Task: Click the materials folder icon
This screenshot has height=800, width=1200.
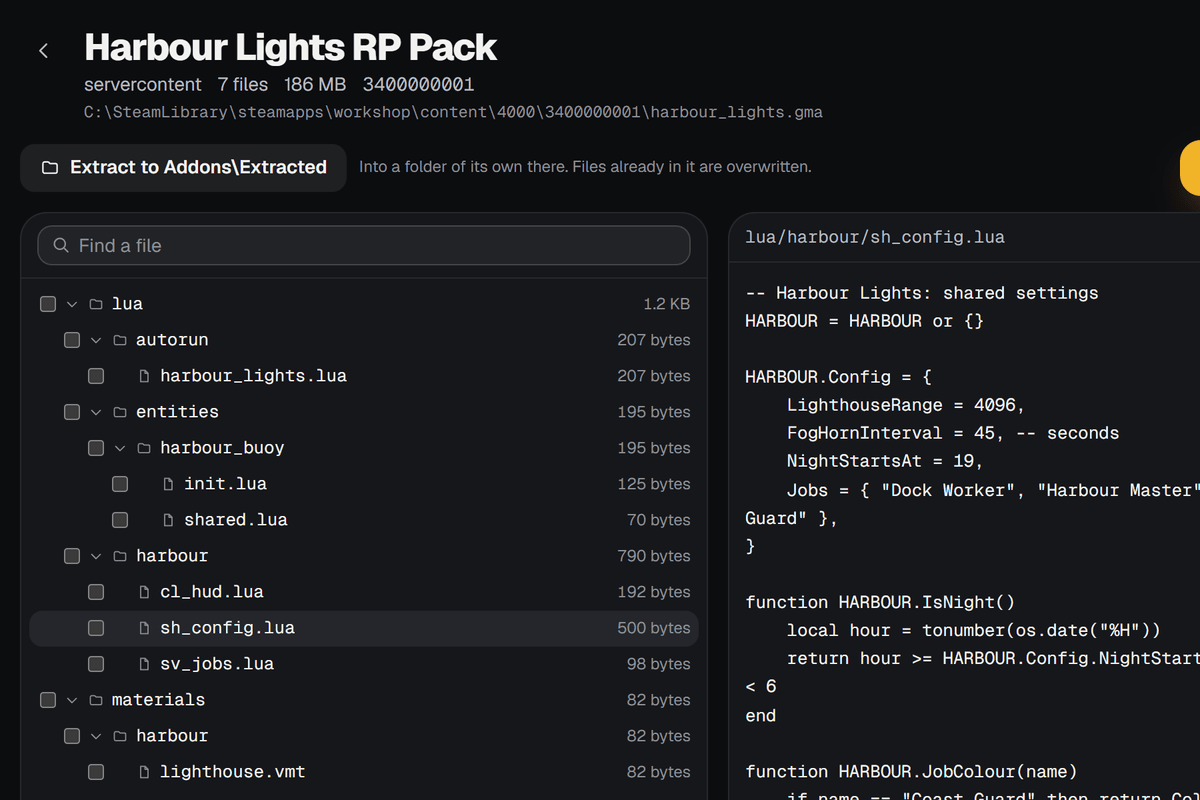Action: tap(96, 700)
